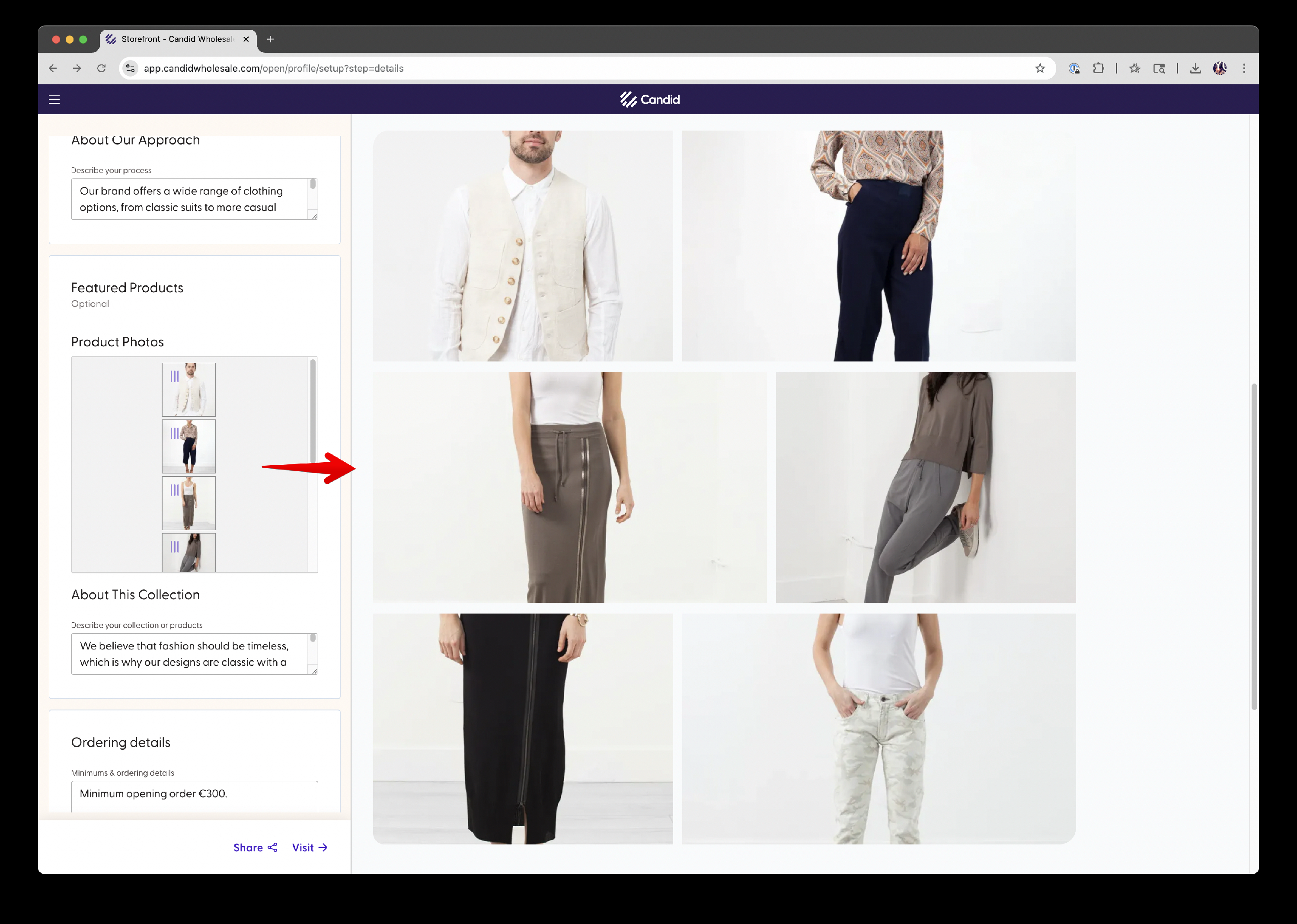Click the Ordering details heading
Image resolution: width=1297 pixels, height=924 pixels.
pyautogui.click(x=121, y=742)
